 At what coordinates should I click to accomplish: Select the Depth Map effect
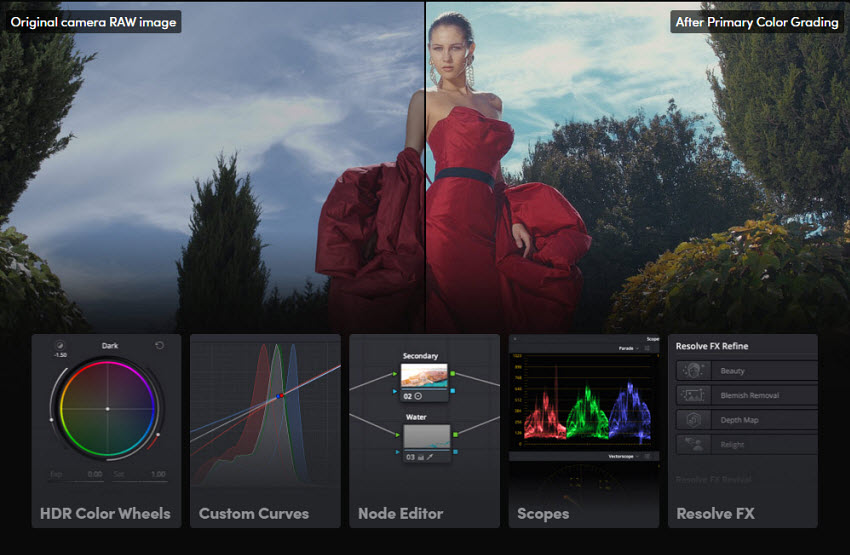746,420
